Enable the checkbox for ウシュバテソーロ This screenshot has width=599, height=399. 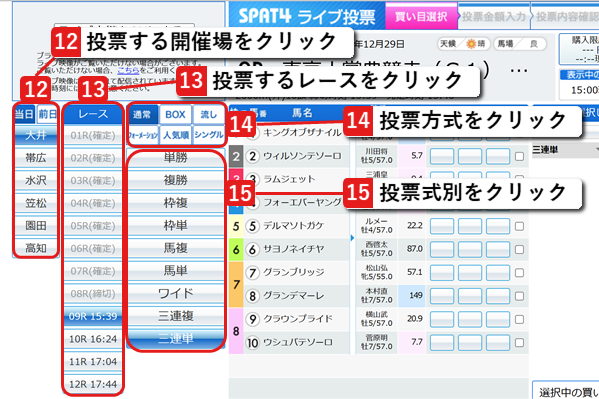pos(519,343)
